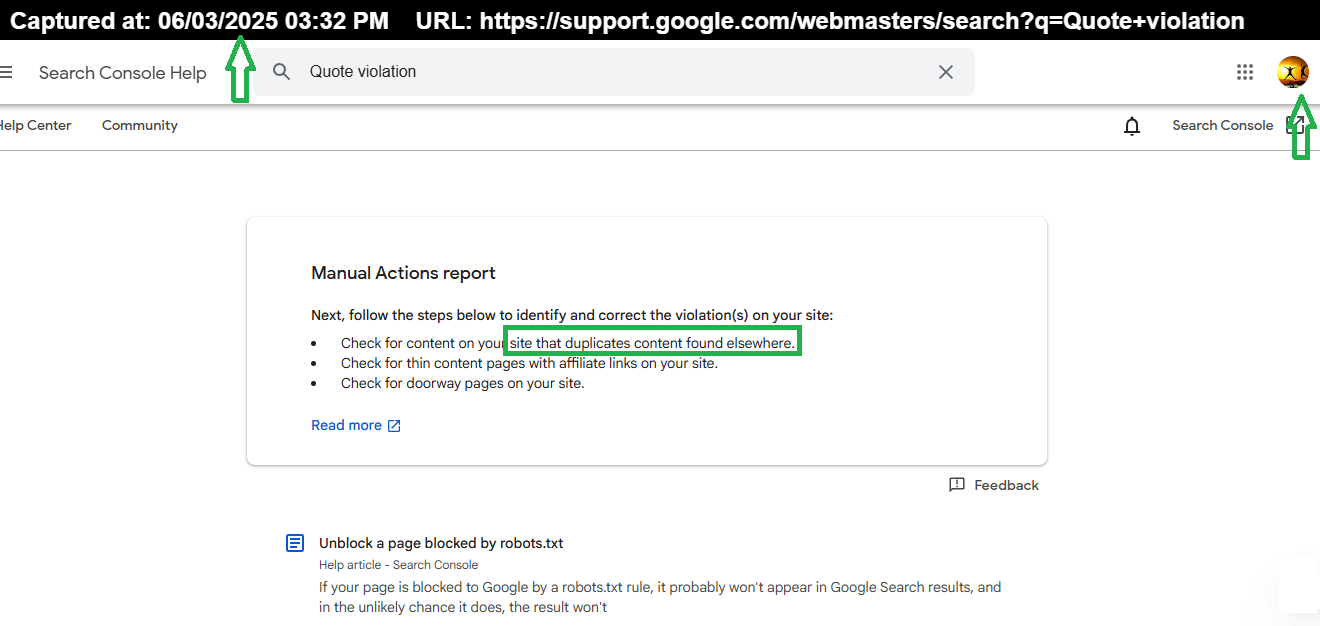
Task: Open notifications bell
Action: tap(1132, 126)
